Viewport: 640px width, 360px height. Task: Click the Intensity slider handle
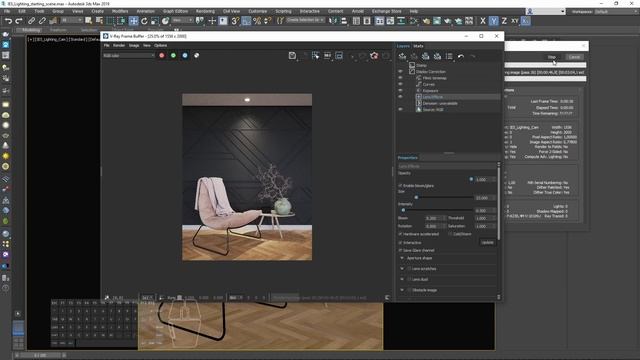403,210
